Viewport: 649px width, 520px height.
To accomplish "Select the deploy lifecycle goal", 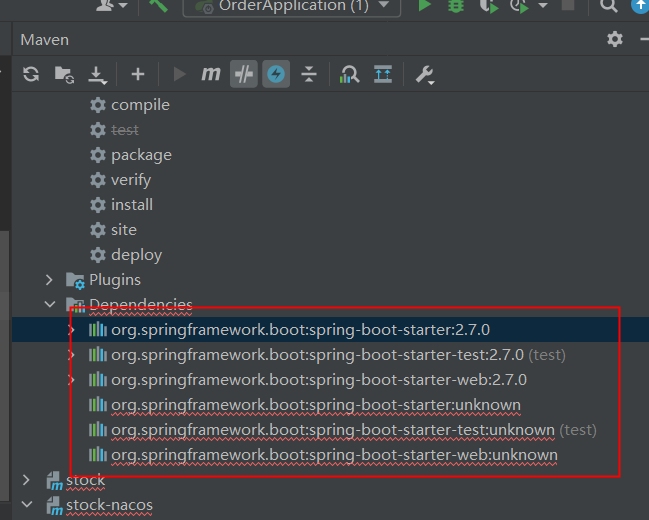I will [x=136, y=255].
